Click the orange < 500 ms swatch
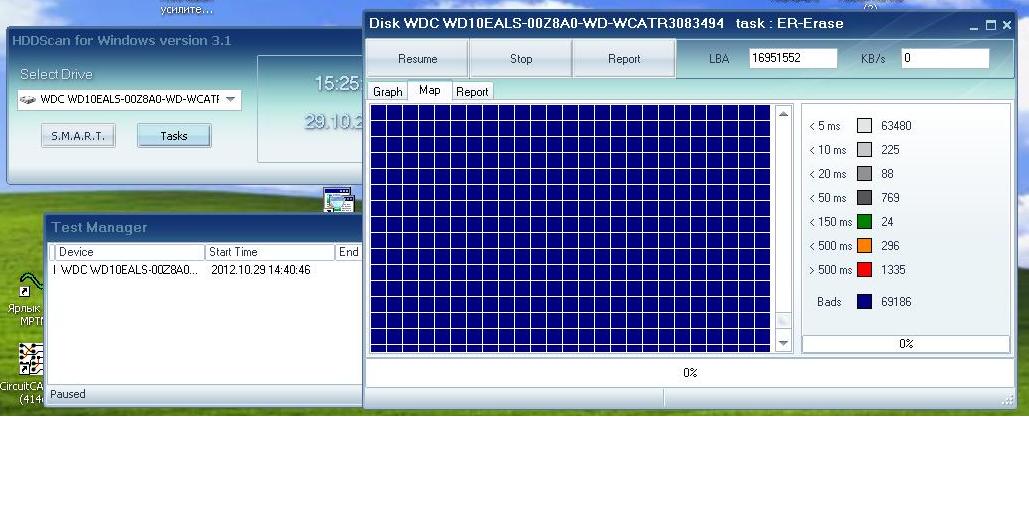The height and width of the screenshot is (525, 1029). click(864, 245)
